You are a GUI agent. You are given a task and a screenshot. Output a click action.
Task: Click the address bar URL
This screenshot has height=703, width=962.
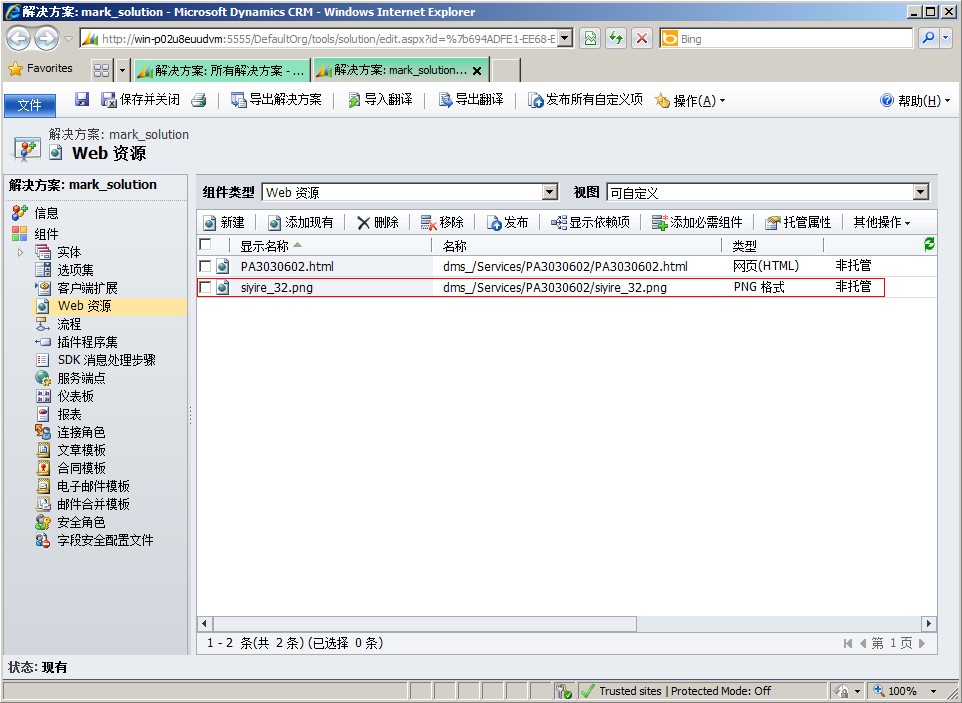click(328, 39)
